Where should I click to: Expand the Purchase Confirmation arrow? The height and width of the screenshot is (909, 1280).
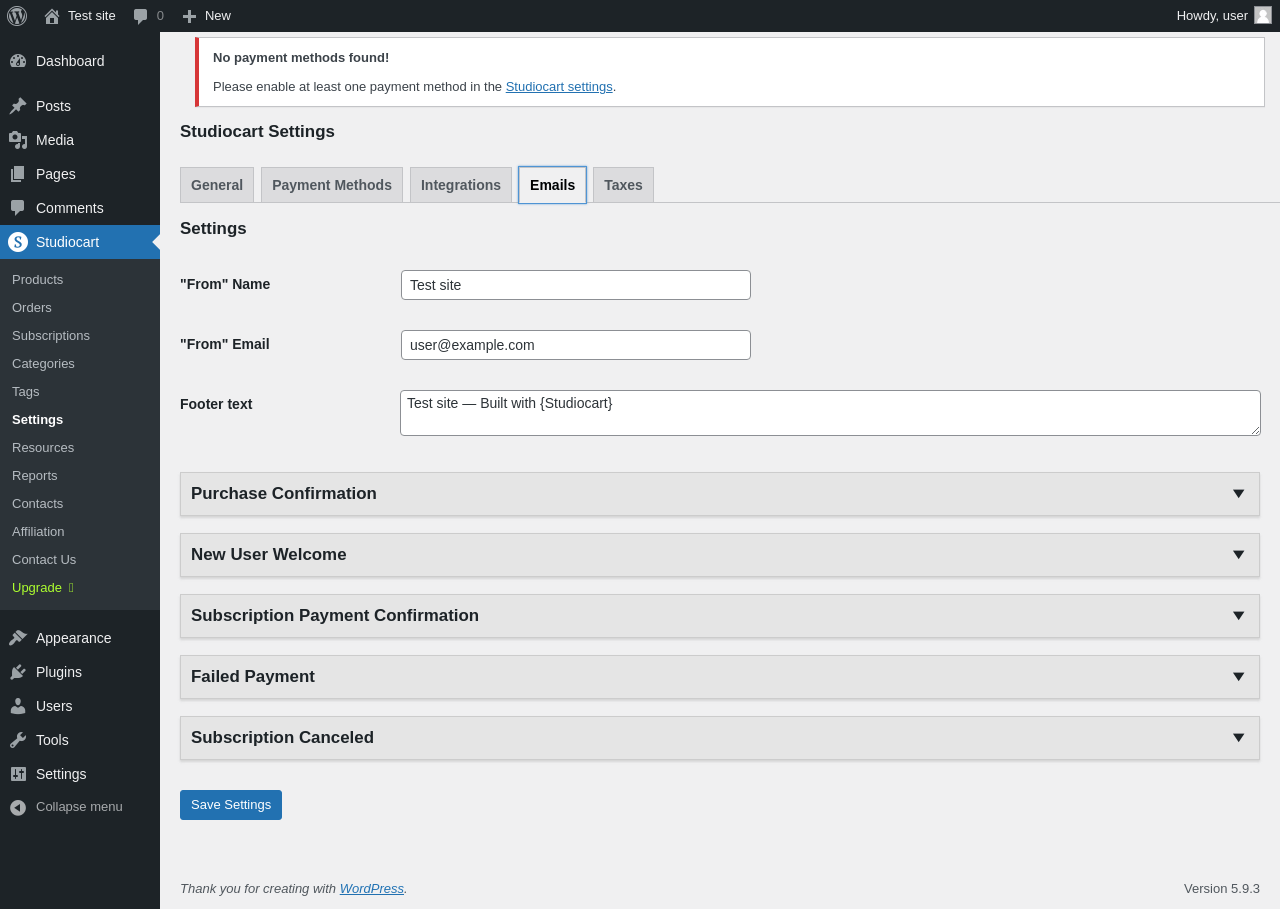[x=1238, y=494]
